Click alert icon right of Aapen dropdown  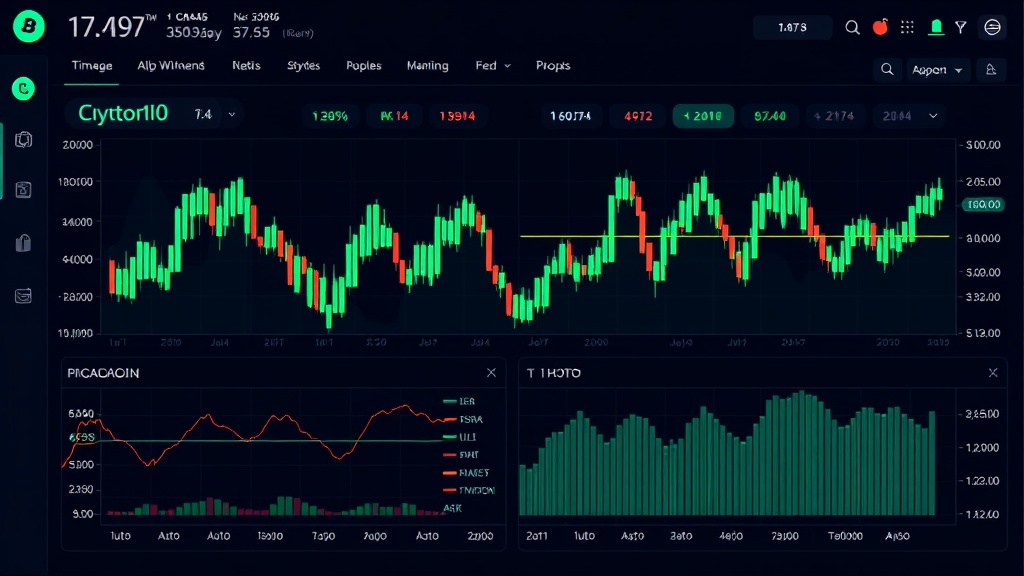click(x=991, y=69)
